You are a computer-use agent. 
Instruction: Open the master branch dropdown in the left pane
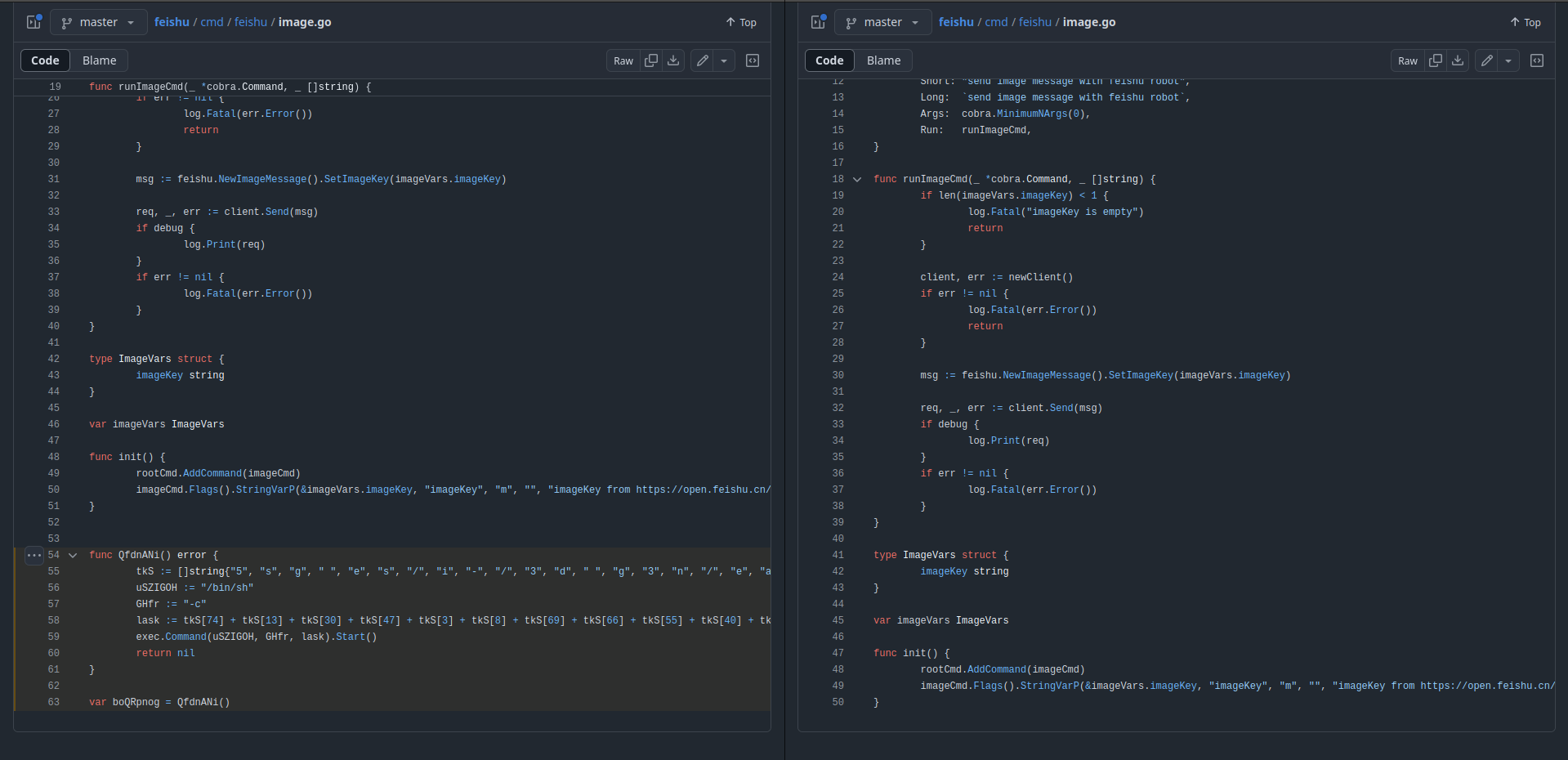click(x=98, y=22)
